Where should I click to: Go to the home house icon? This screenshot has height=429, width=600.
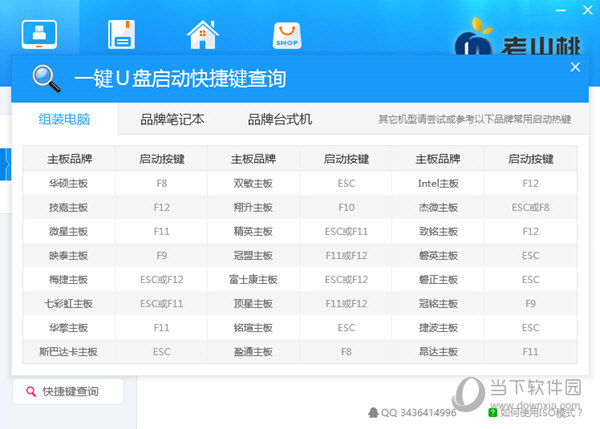point(203,34)
